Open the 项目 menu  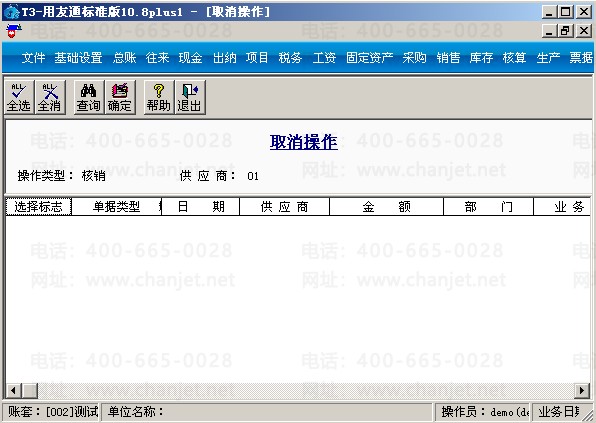[x=257, y=58]
